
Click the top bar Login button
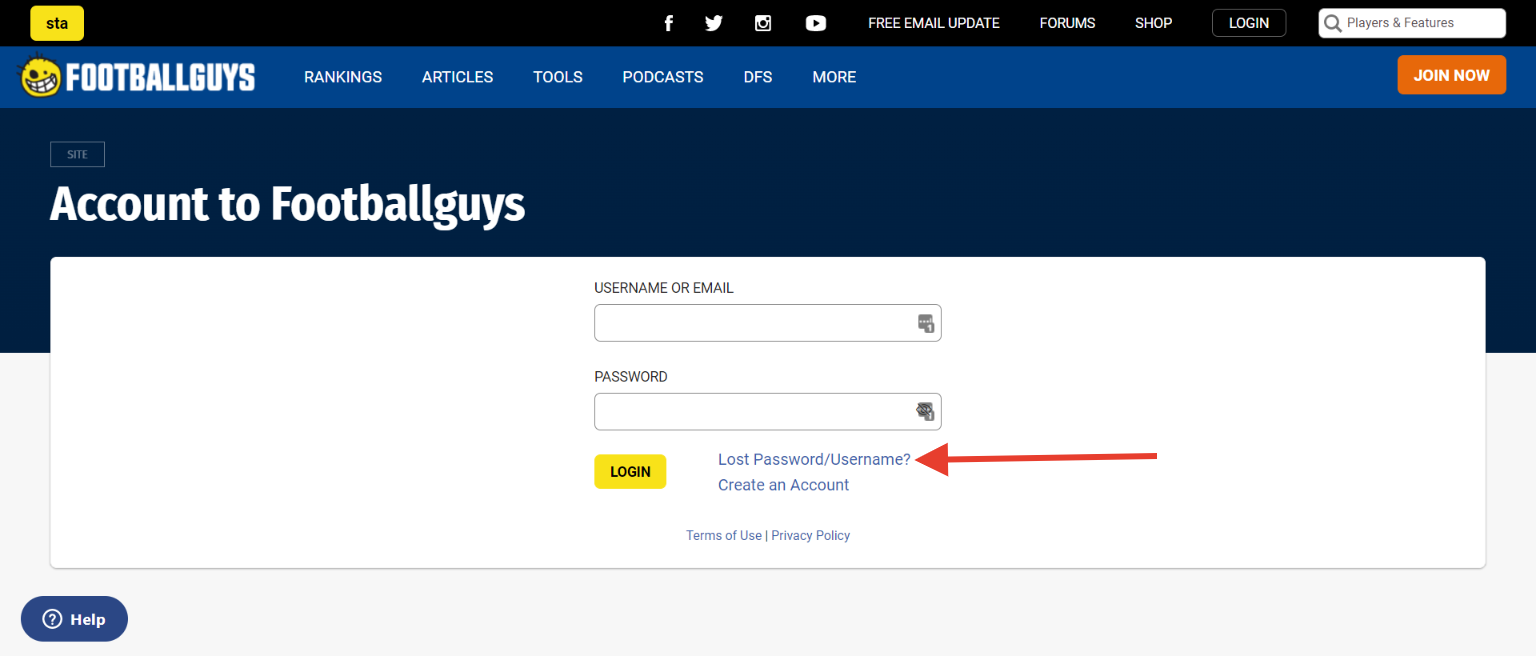1249,23
